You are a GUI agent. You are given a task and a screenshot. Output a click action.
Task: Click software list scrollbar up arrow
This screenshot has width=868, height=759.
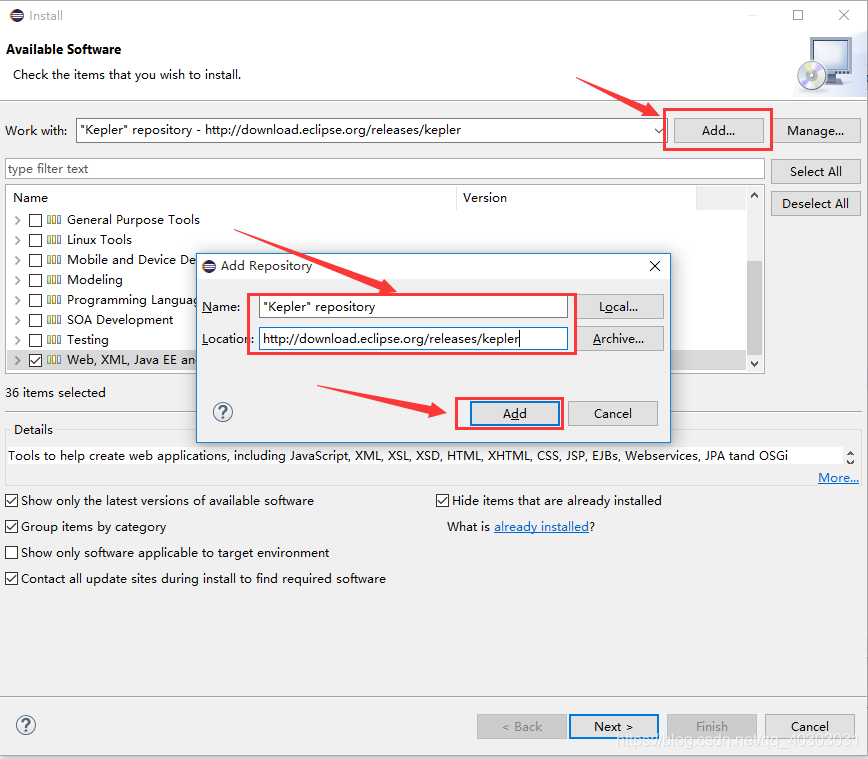(x=754, y=195)
